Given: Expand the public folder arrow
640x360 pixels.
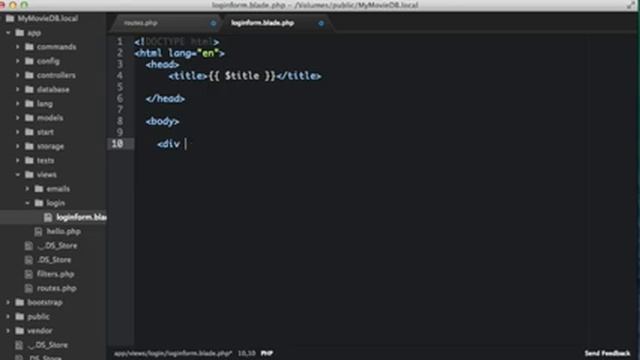Looking at the screenshot, I should [8, 317].
